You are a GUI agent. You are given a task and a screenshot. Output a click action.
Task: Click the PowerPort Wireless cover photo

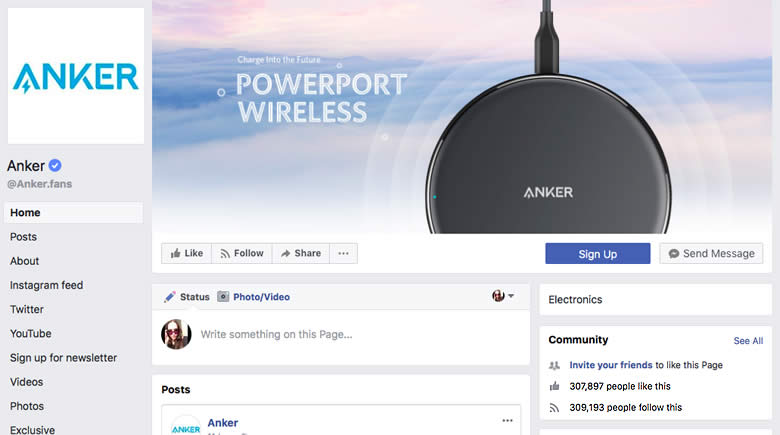(x=462, y=116)
